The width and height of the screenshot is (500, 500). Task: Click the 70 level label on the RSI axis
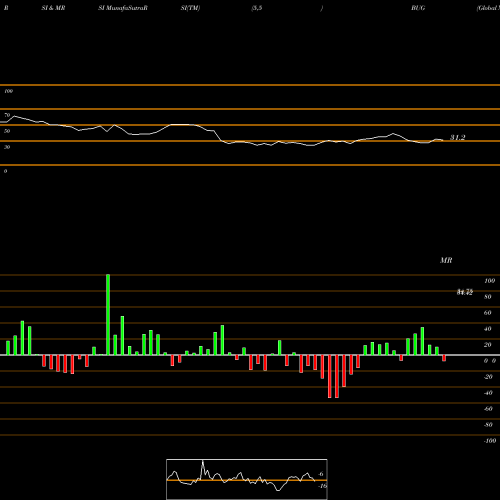coord(7,115)
